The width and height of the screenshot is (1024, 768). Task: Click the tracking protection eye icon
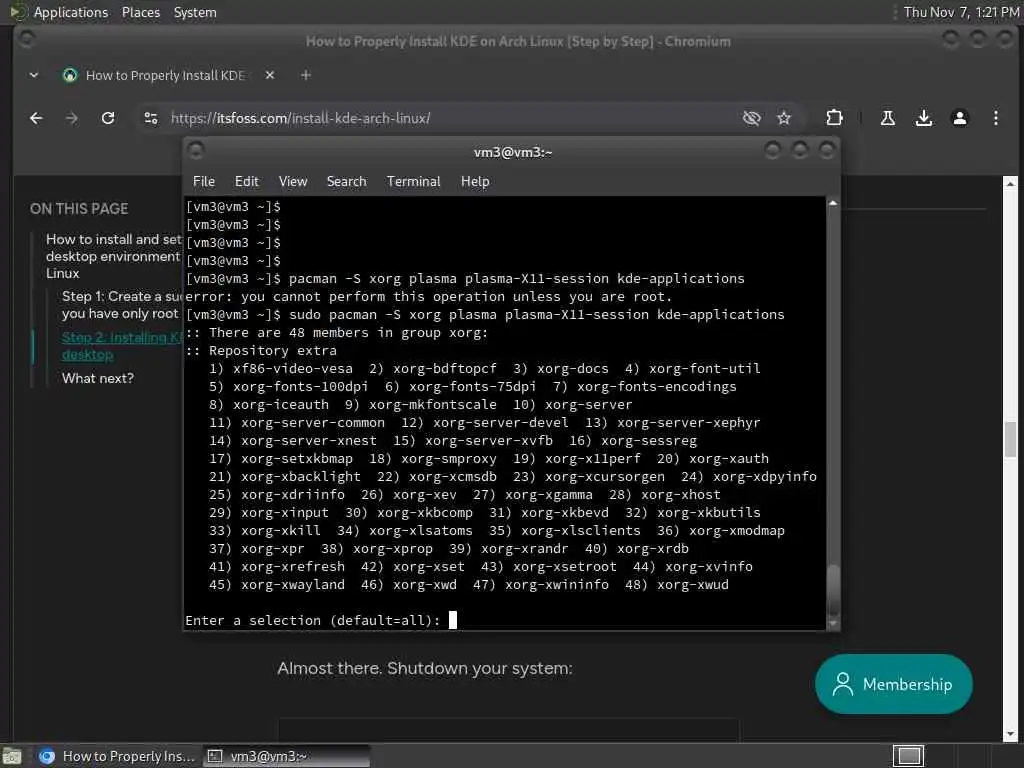click(752, 118)
